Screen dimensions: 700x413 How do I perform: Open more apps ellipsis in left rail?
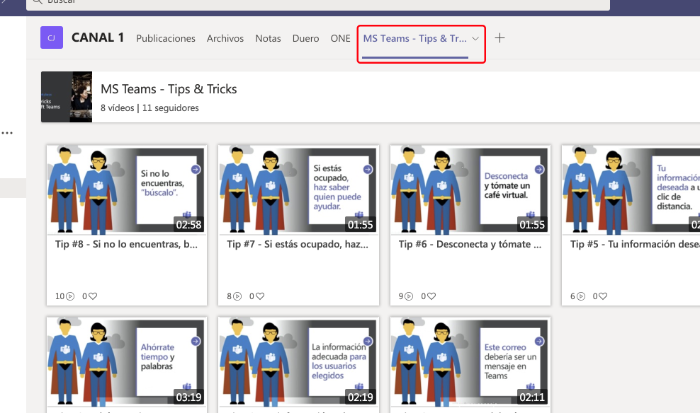(7, 133)
